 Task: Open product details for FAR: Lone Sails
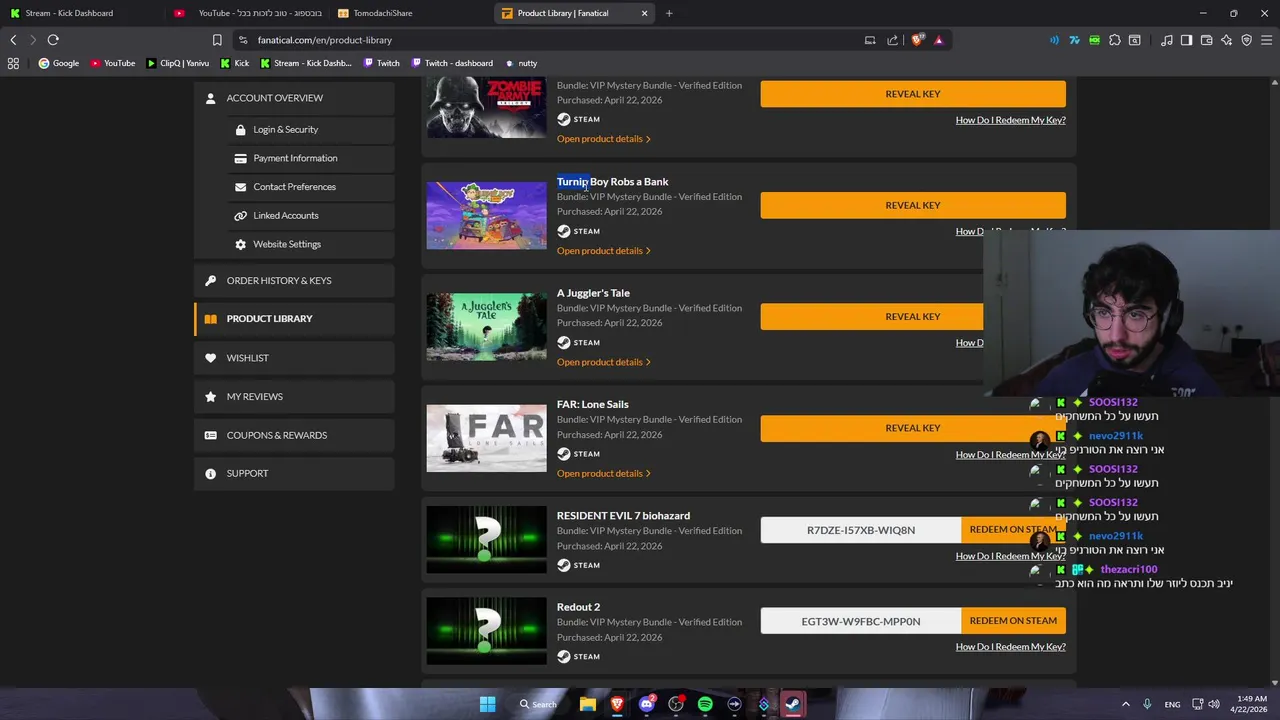click(x=604, y=473)
